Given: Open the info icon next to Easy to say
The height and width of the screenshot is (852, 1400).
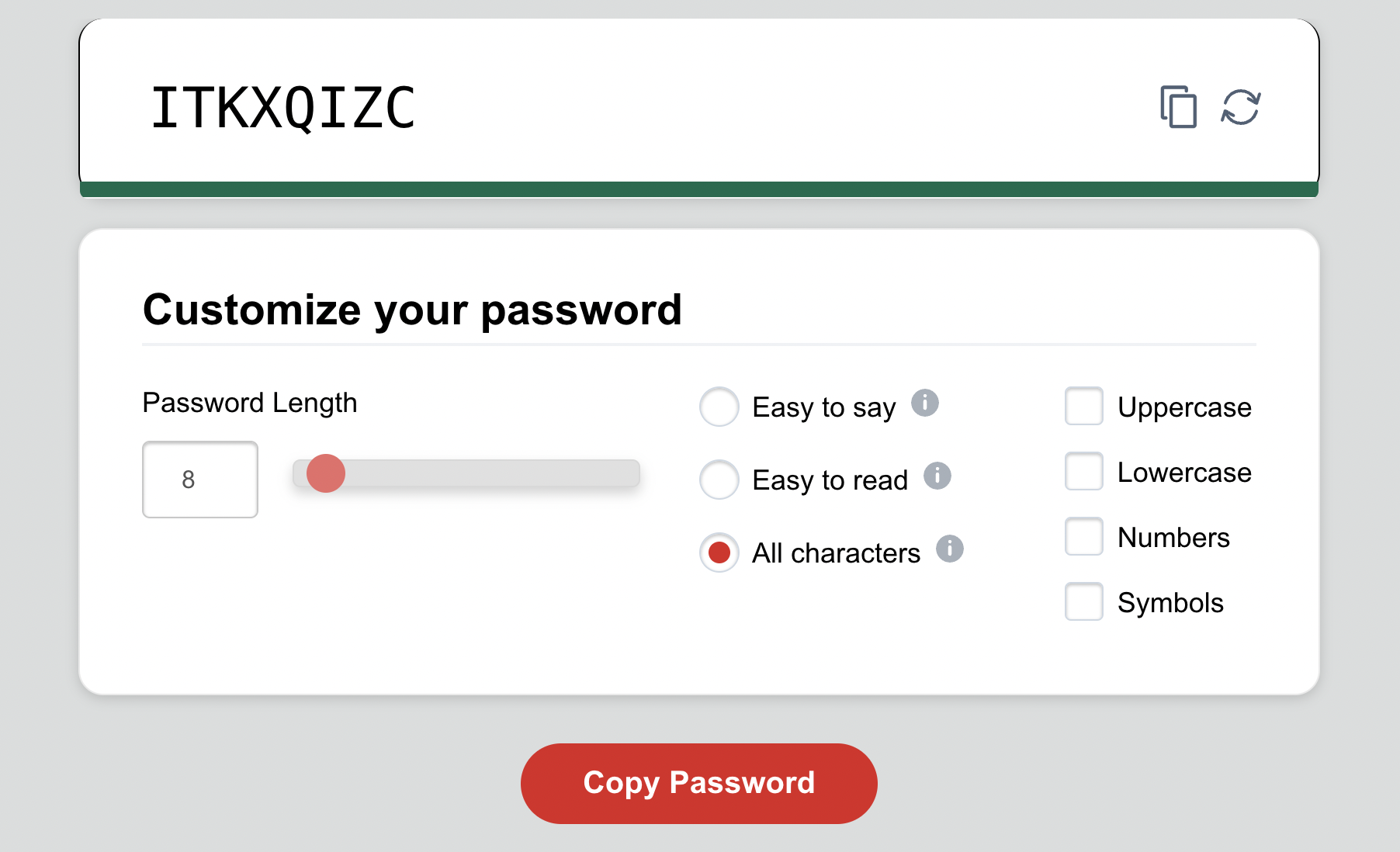Looking at the screenshot, I should pyautogui.click(x=924, y=403).
